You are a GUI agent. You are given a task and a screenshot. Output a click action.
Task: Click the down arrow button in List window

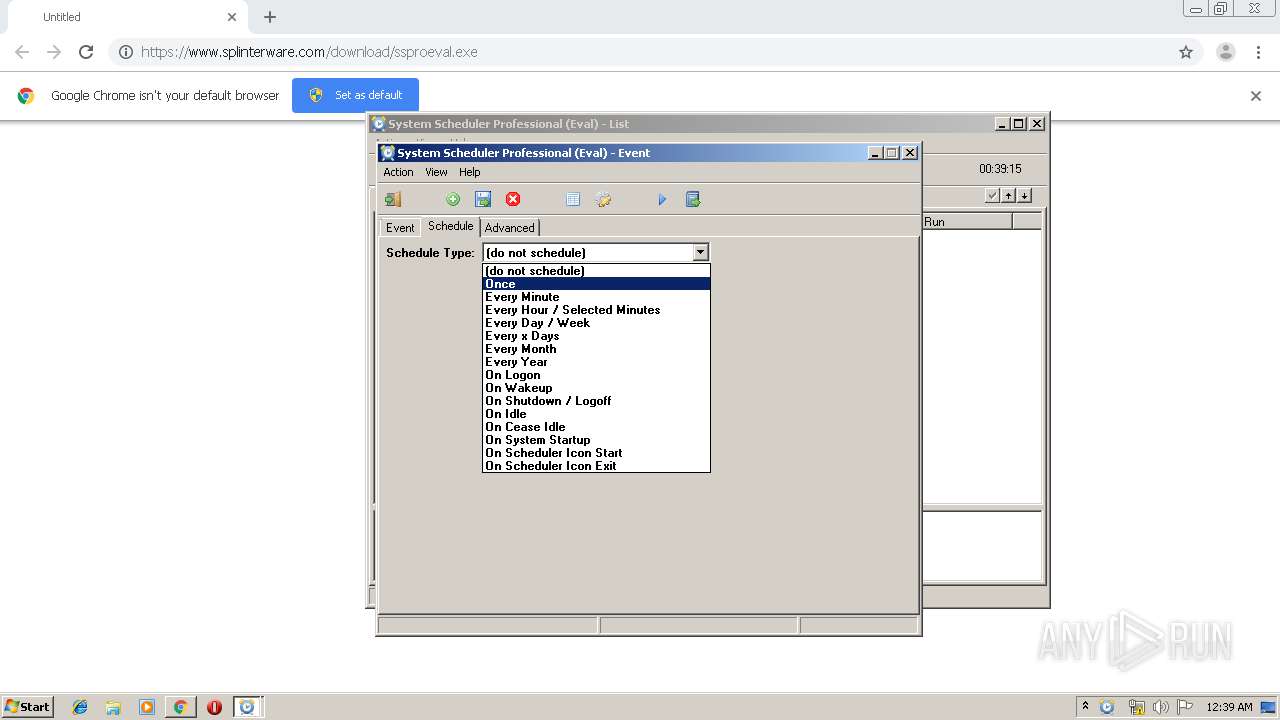click(x=1025, y=195)
